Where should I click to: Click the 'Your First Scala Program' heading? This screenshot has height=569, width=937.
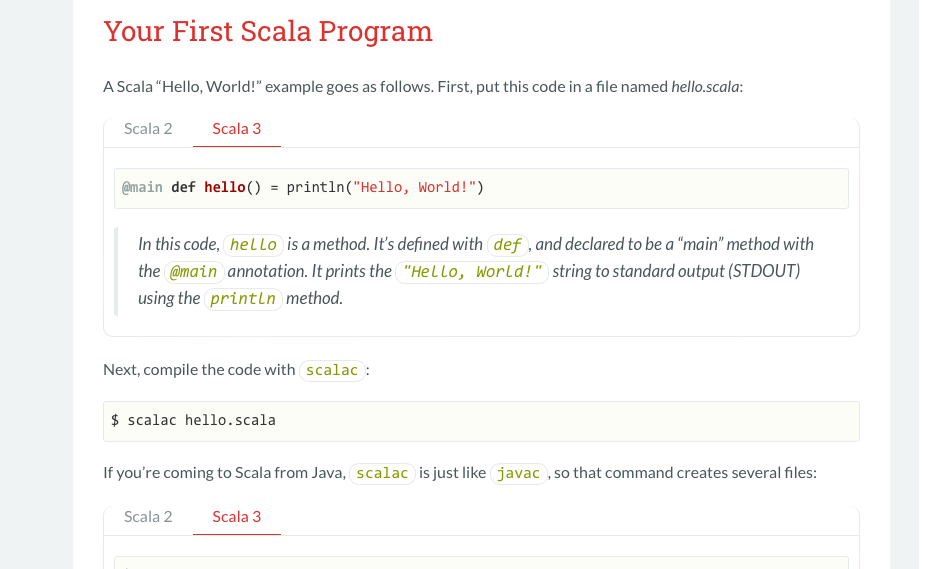pyautogui.click(x=268, y=31)
